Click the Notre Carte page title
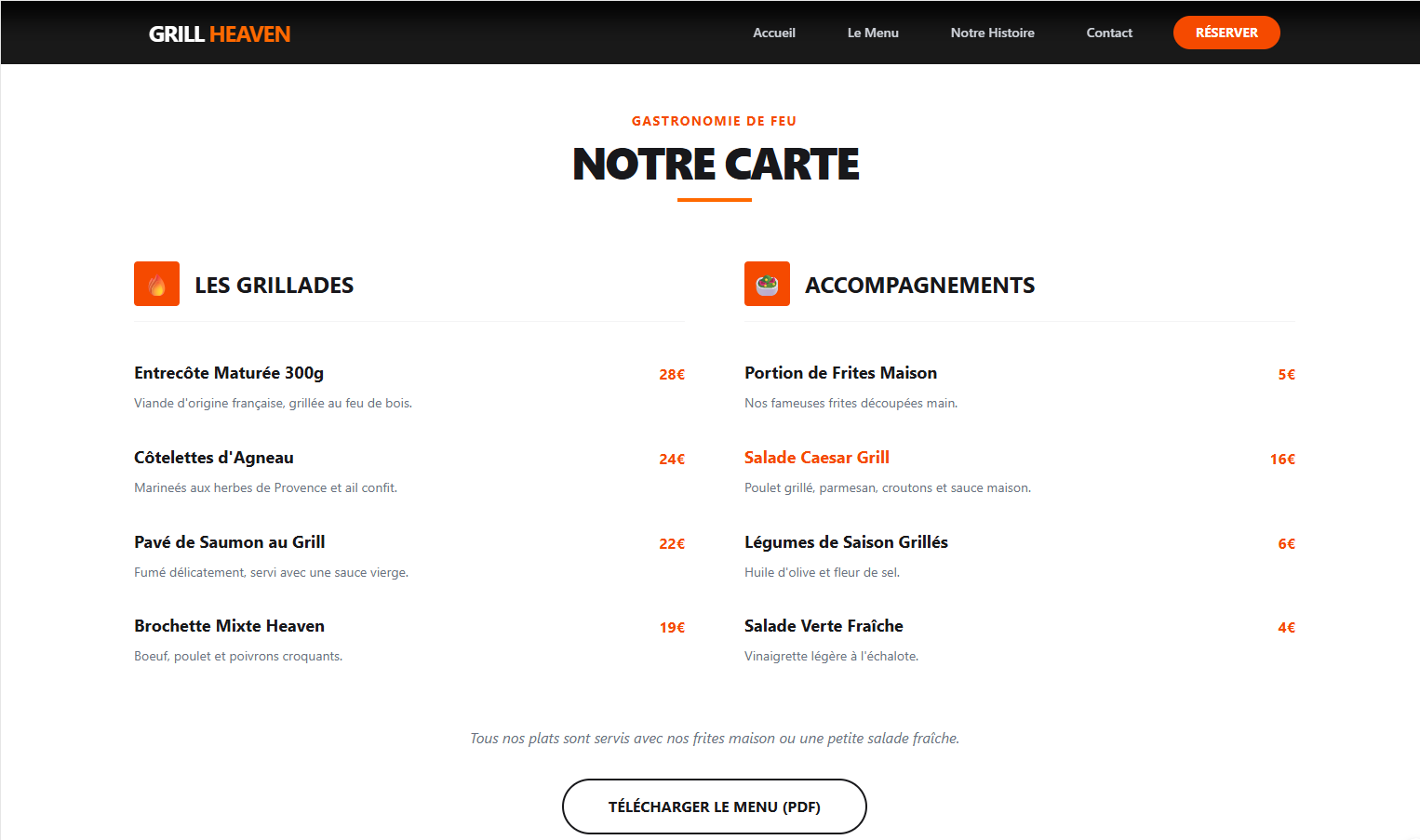The height and width of the screenshot is (840, 1420). 715,165
